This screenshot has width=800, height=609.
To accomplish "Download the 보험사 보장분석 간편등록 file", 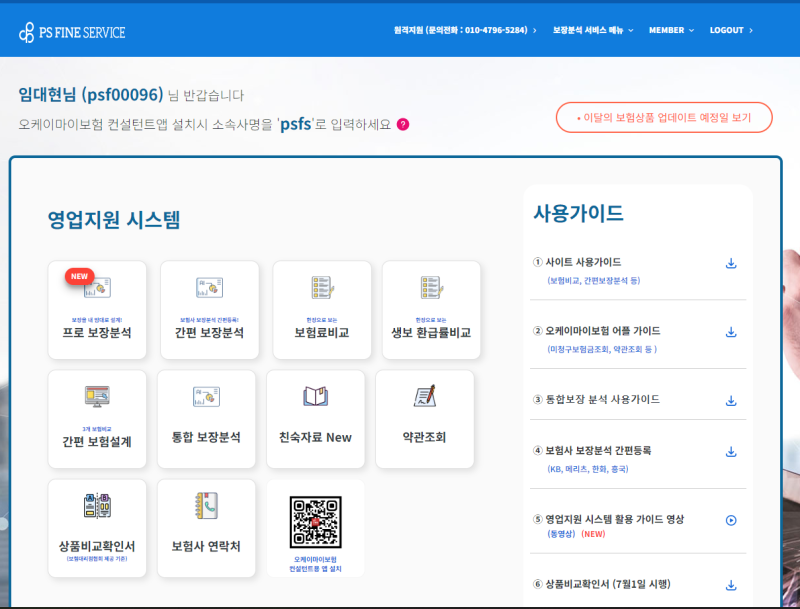I will coord(731,451).
